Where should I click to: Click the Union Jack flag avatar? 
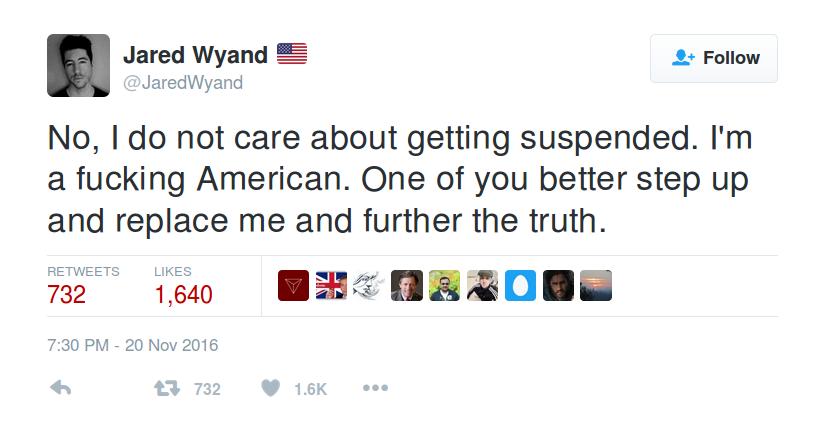tap(332, 286)
